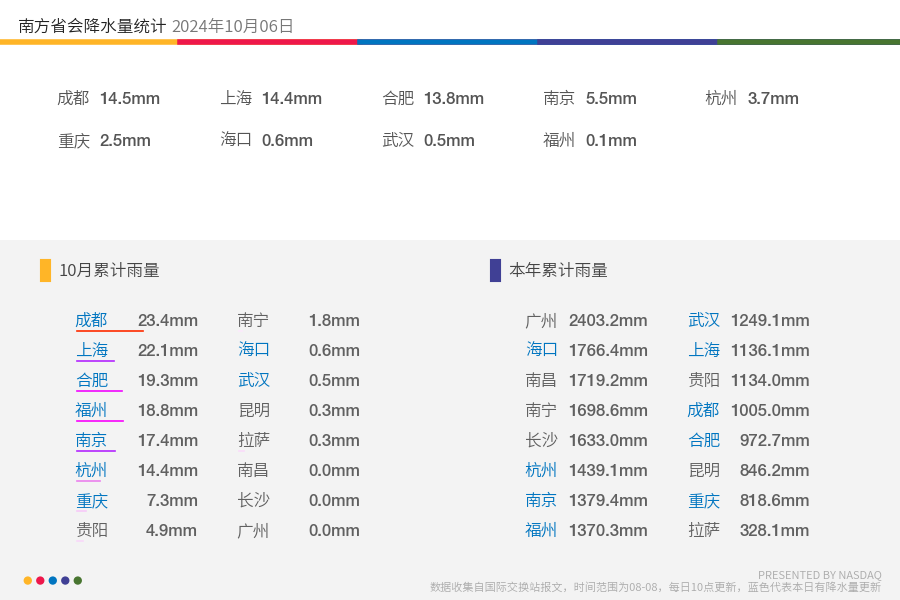Click the purple dot in footer
Image resolution: width=900 pixels, height=600 pixels.
[x=65, y=580]
